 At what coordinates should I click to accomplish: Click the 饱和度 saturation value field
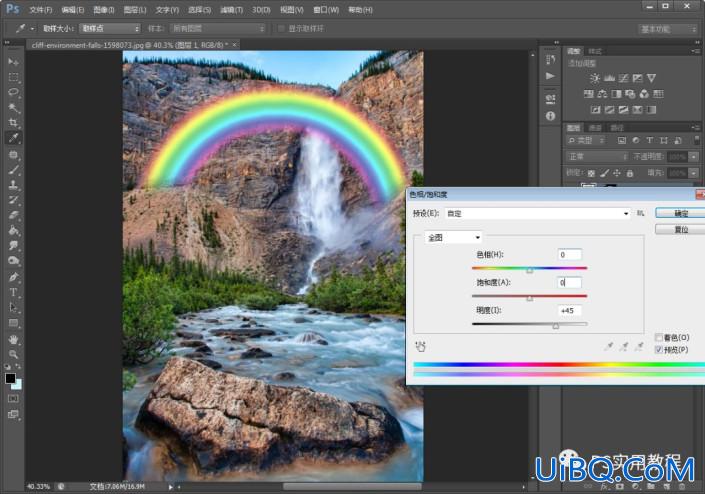coord(569,282)
